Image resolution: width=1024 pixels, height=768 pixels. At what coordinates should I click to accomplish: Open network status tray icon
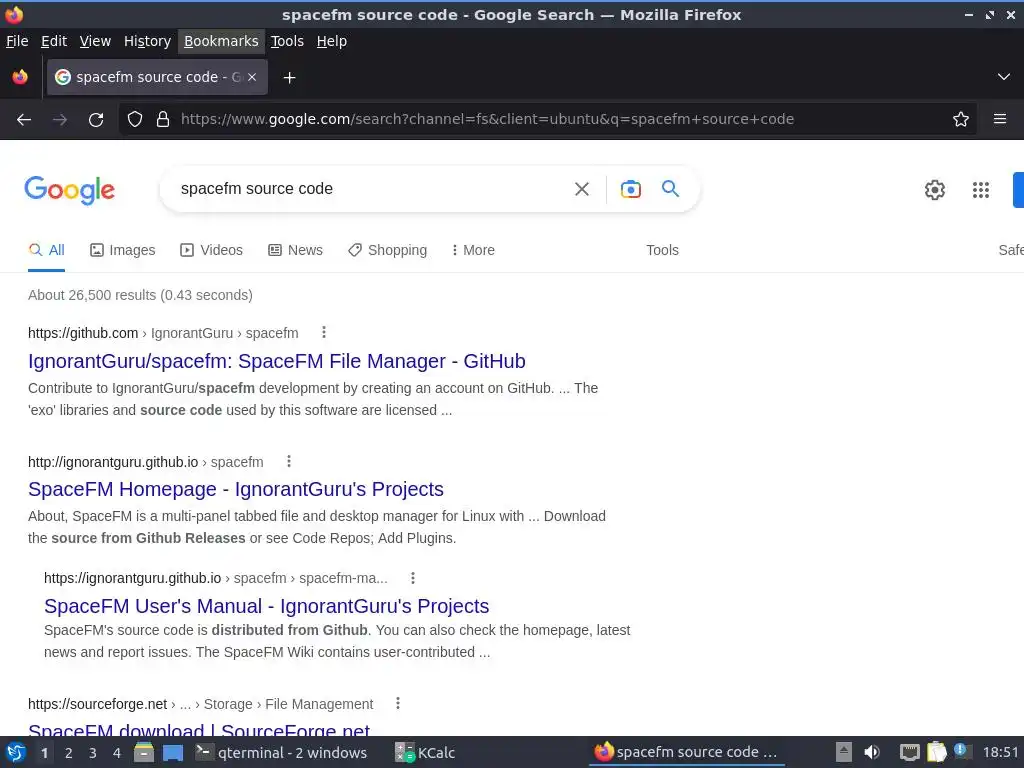tap(909, 752)
